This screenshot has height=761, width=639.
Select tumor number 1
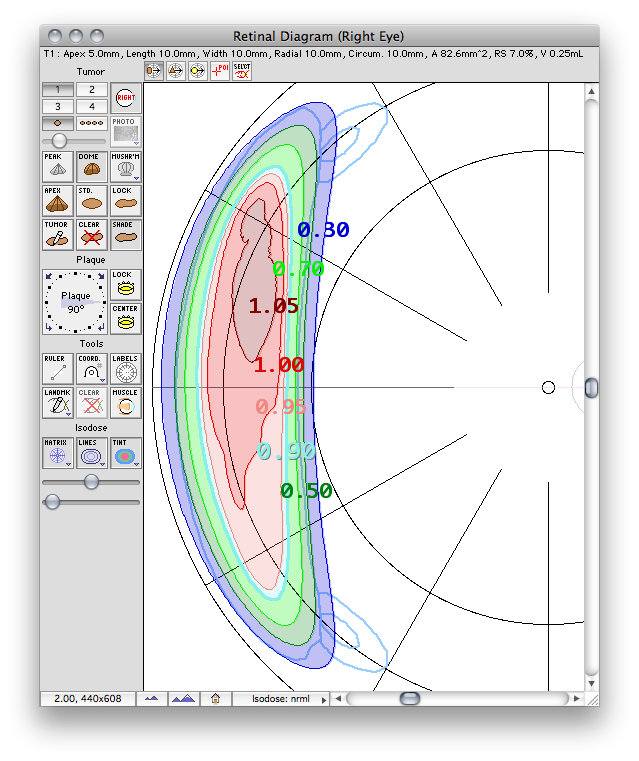(x=58, y=90)
